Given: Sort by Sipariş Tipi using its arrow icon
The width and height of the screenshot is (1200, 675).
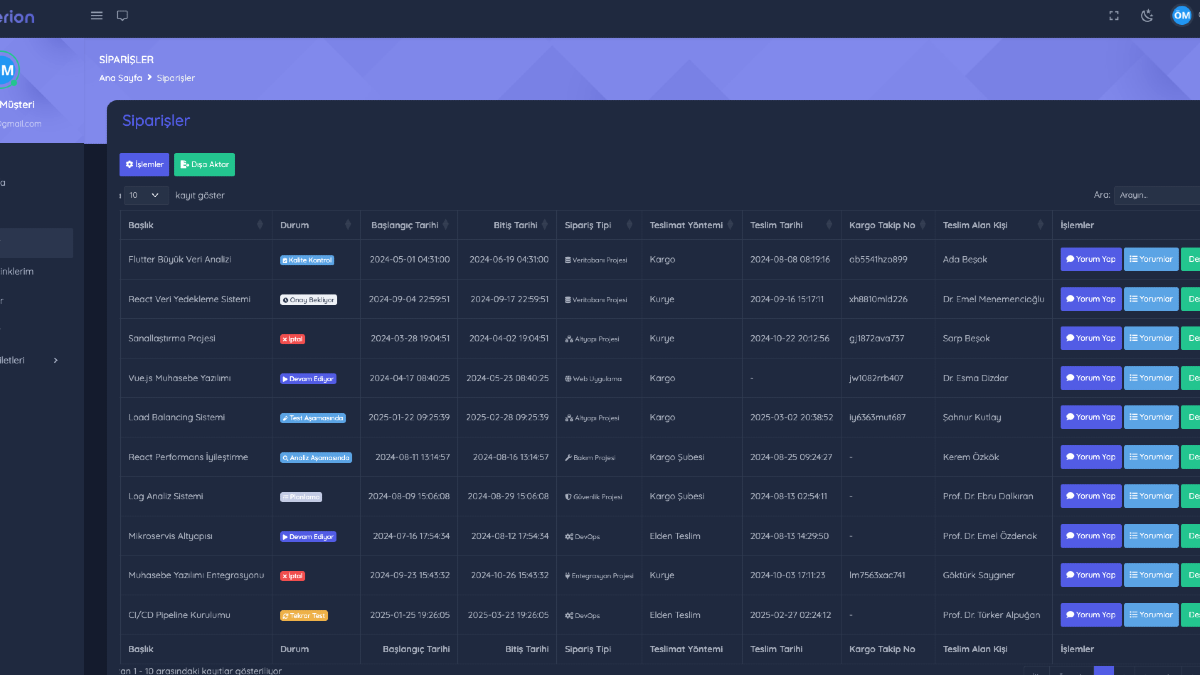Looking at the screenshot, I should click(x=630, y=225).
